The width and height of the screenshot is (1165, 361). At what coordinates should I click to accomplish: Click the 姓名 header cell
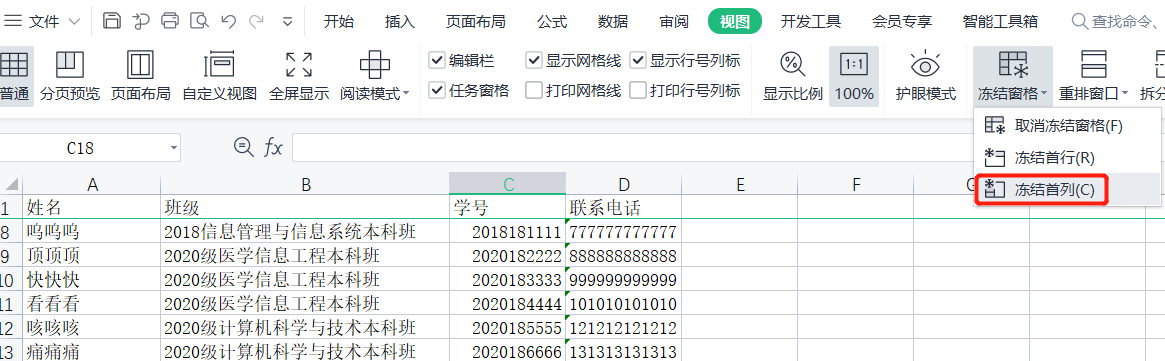(91, 206)
